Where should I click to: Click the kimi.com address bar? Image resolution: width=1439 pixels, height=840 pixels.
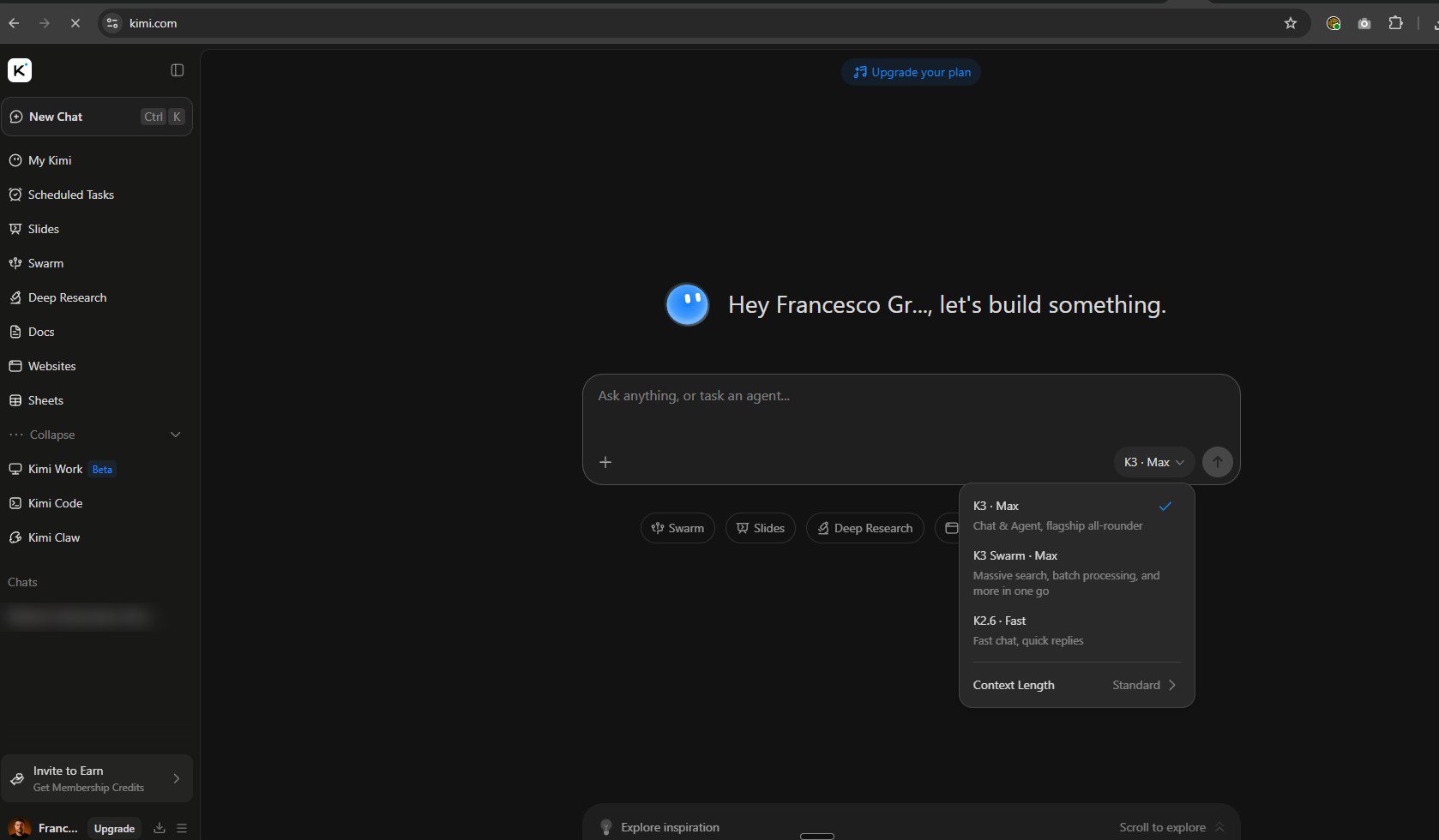703,23
